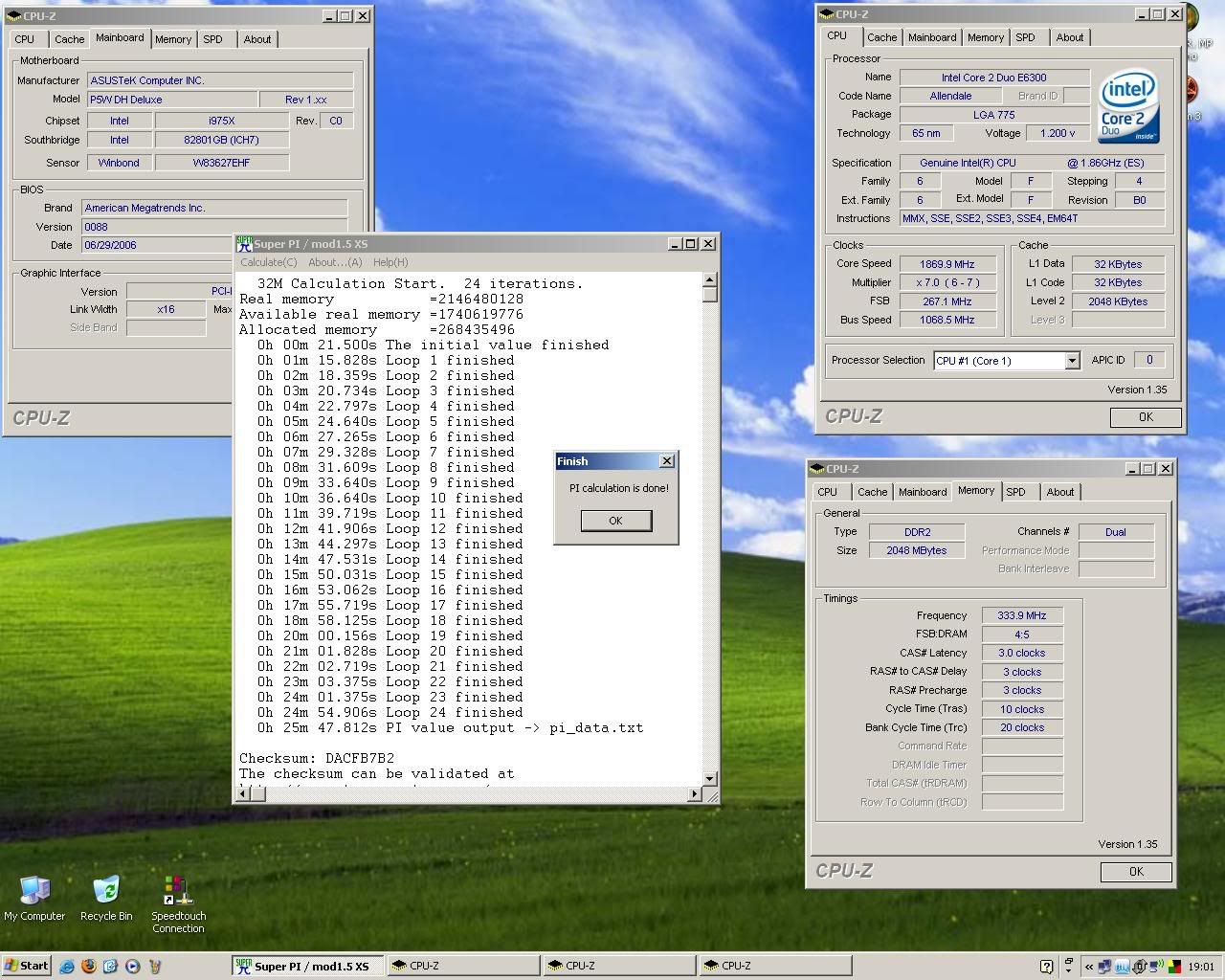1225x980 pixels.
Task: Open Help menu in Super PI
Action: pos(390,262)
